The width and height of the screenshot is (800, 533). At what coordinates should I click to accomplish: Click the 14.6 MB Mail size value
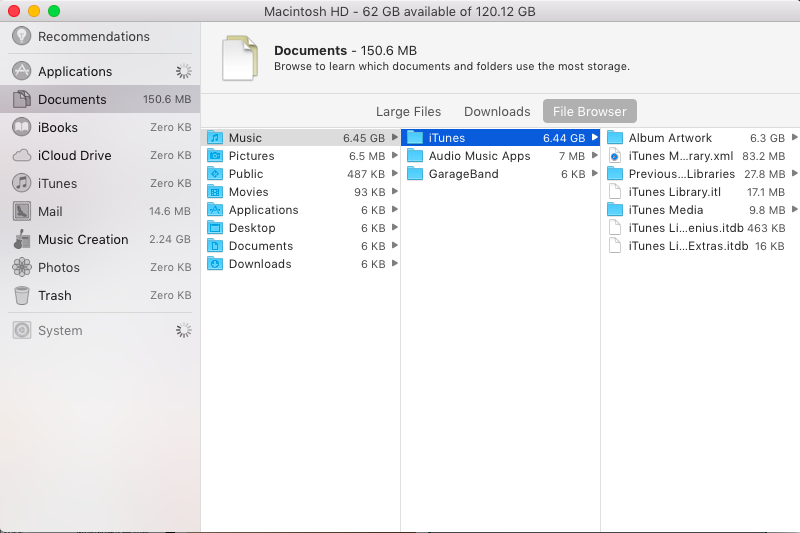[x=169, y=211]
